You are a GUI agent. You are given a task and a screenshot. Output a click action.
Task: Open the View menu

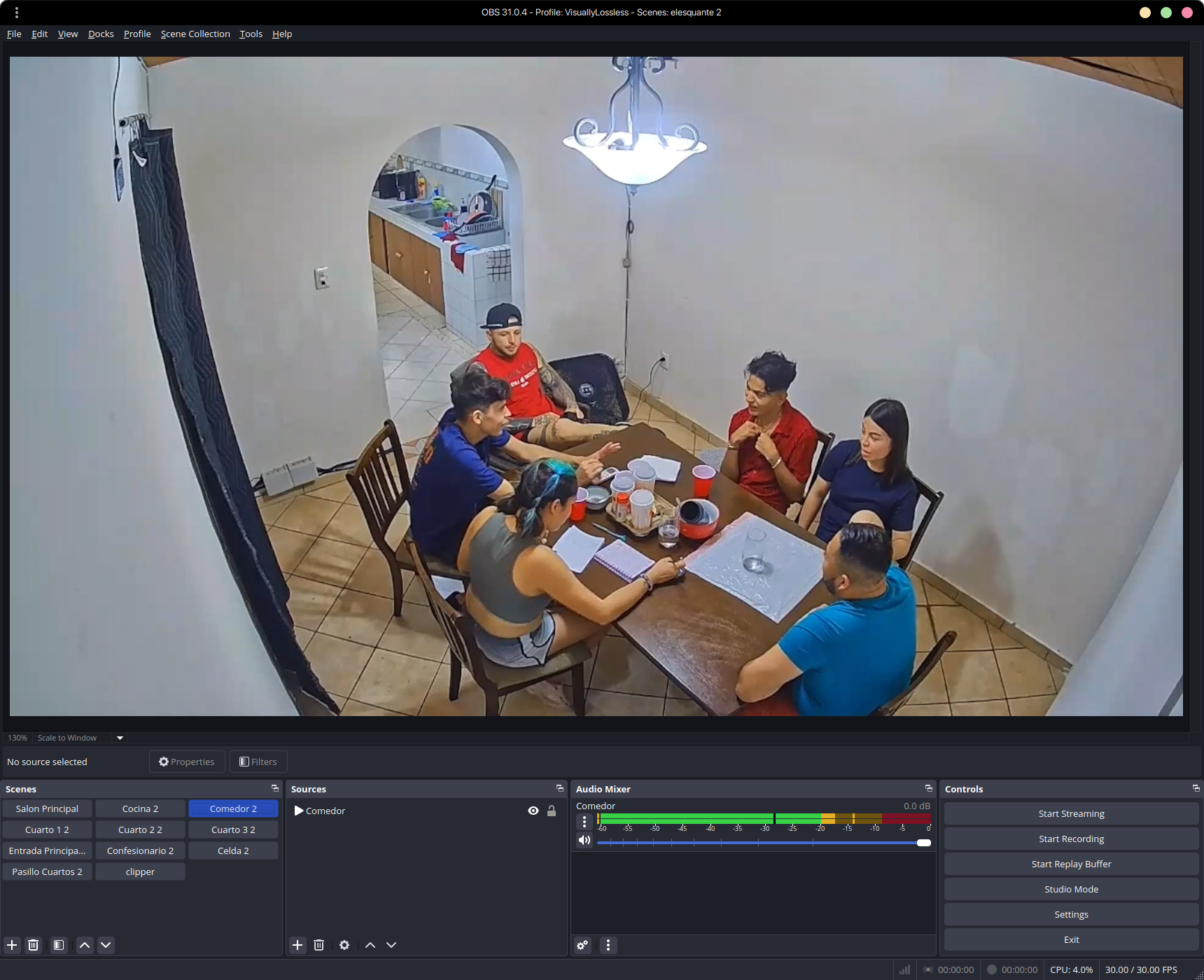(x=68, y=34)
